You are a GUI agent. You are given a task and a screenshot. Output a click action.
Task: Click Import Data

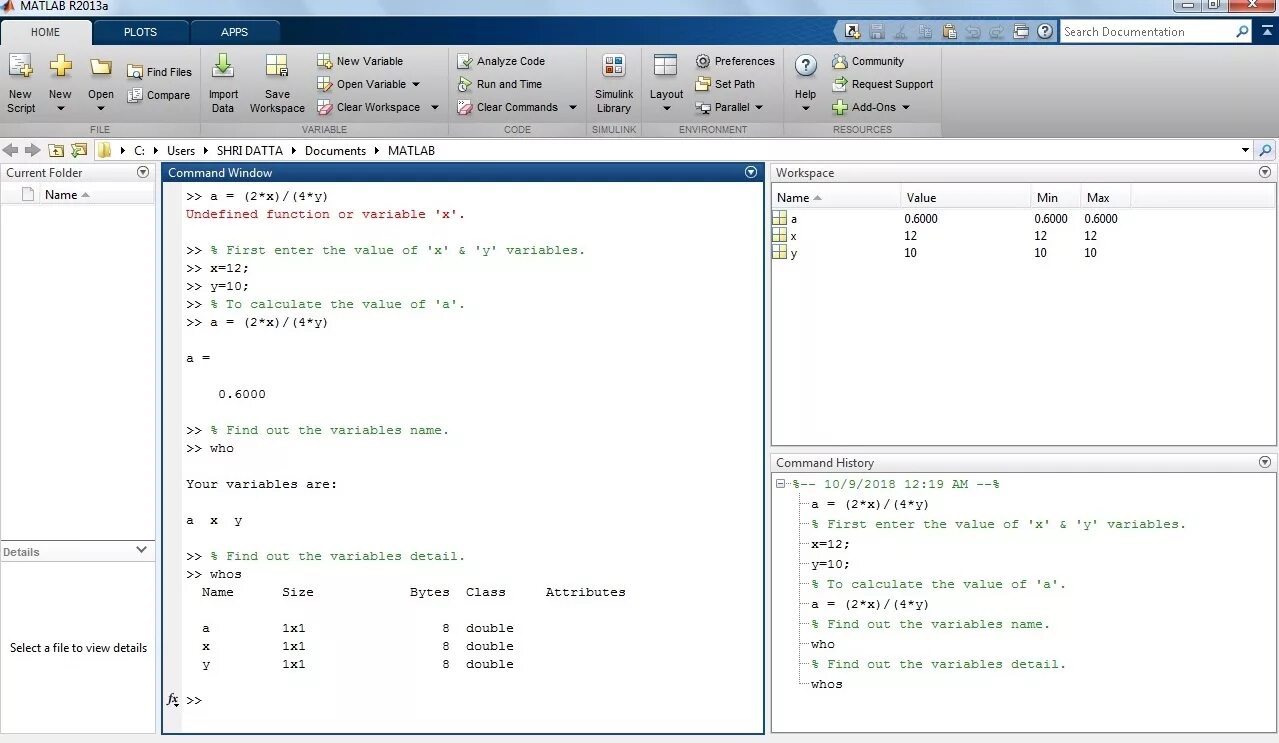point(223,84)
